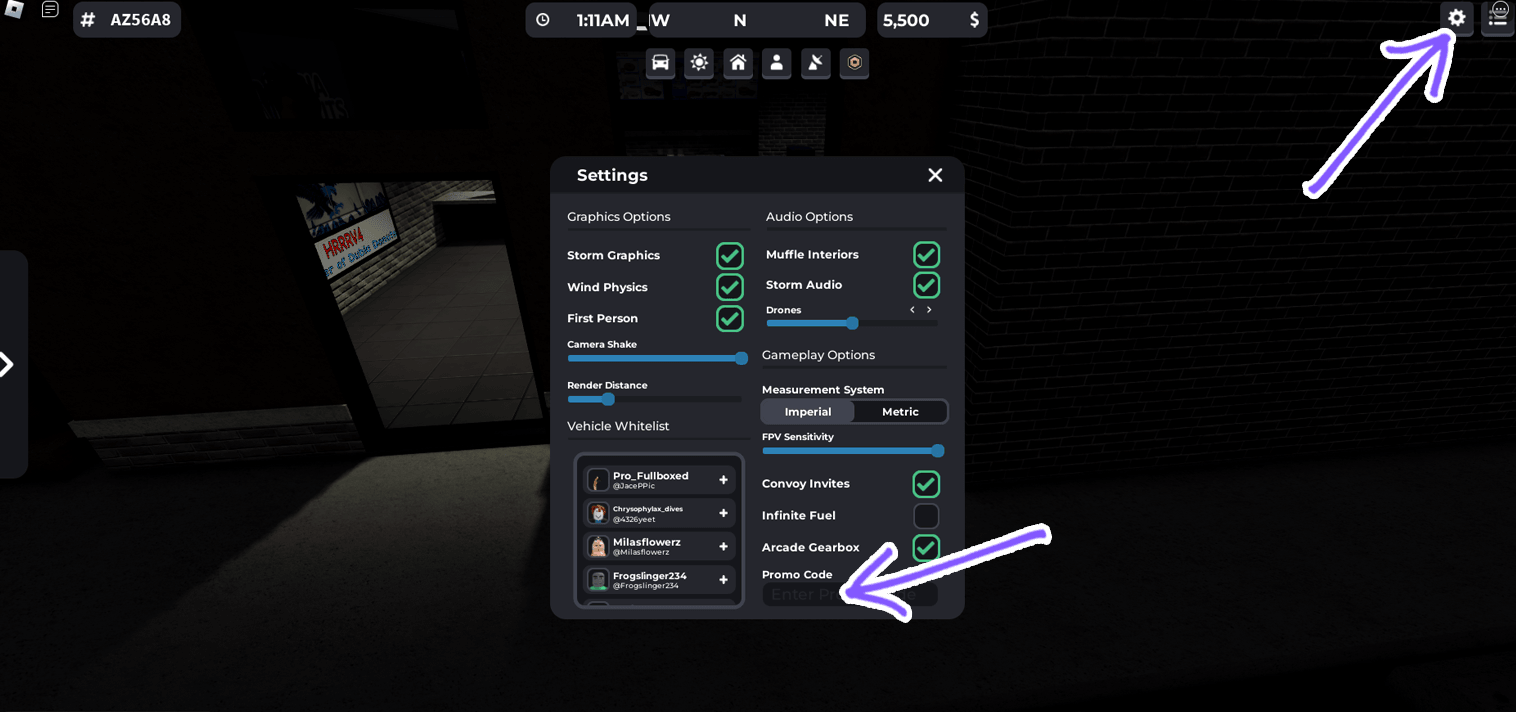Click the Drones right arrow
Viewport: 1516px width, 712px height.
(x=929, y=310)
